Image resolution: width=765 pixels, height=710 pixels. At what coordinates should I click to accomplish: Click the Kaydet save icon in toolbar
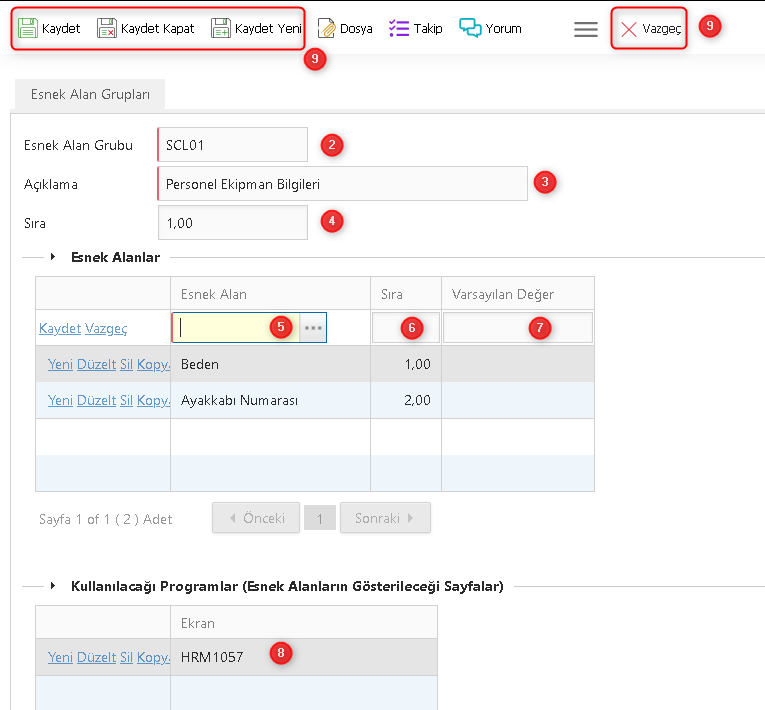[x=29, y=28]
